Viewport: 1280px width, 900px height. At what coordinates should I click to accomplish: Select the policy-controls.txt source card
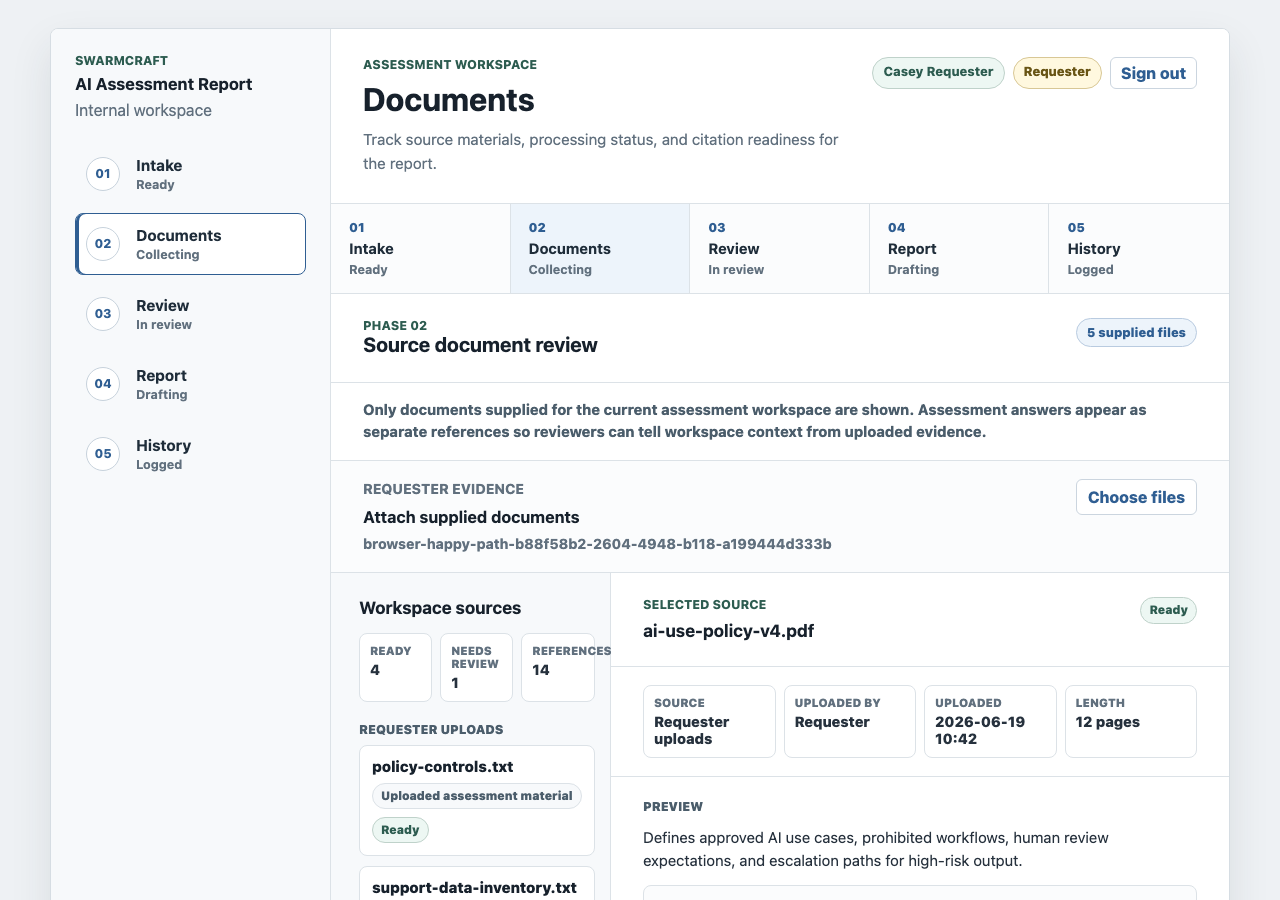coord(477,800)
